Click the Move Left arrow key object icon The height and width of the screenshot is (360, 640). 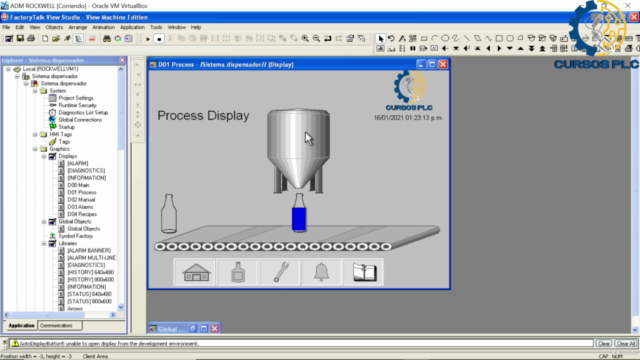(488, 49)
